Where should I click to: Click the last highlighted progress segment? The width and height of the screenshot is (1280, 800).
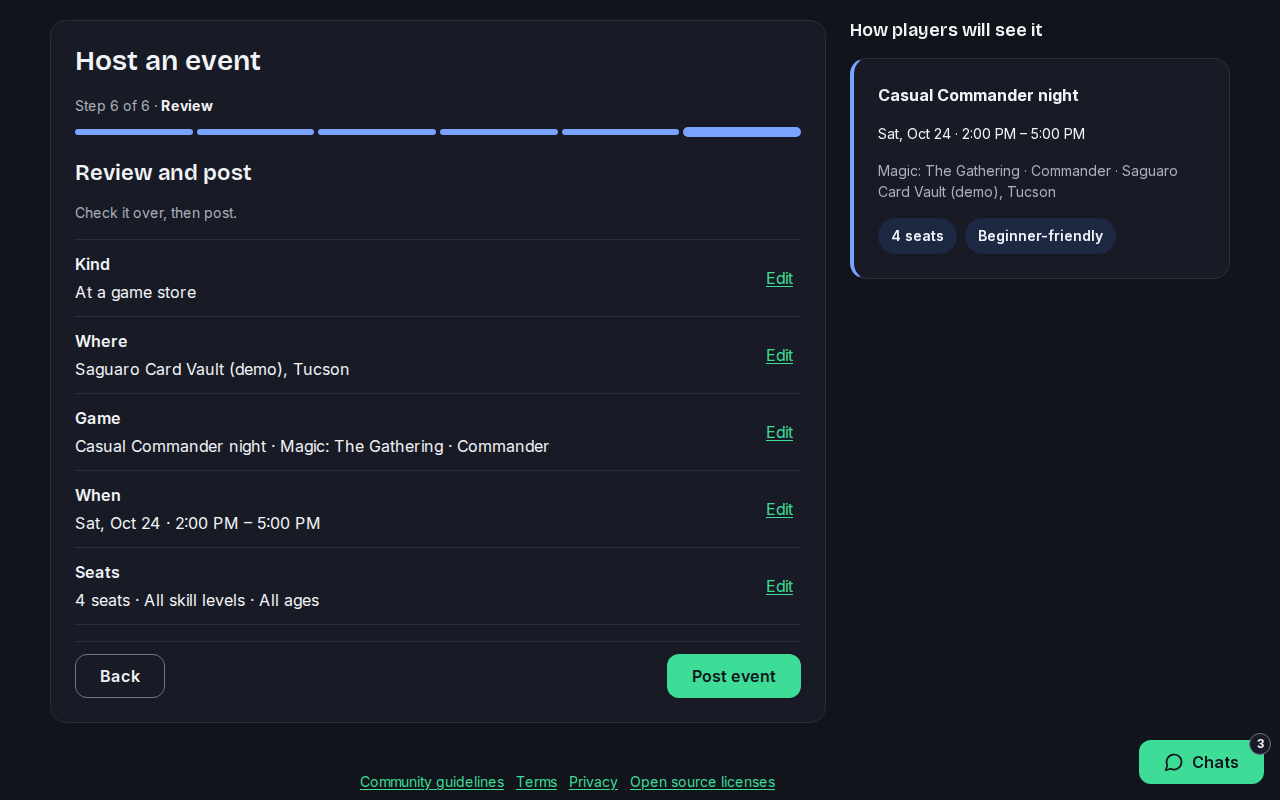tap(742, 132)
